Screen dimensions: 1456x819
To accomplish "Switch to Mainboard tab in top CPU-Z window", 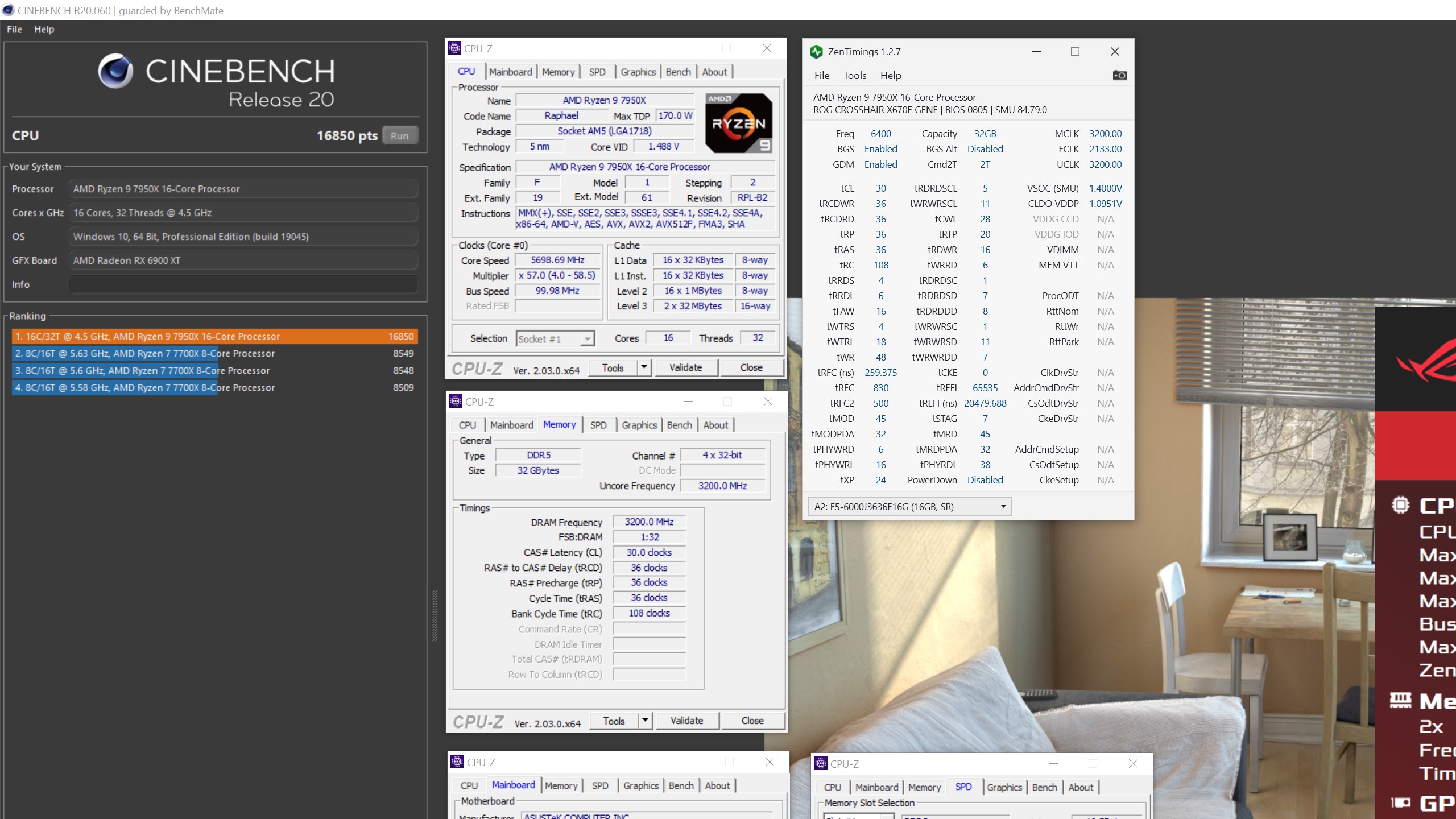I will click(x=510, y=72).
